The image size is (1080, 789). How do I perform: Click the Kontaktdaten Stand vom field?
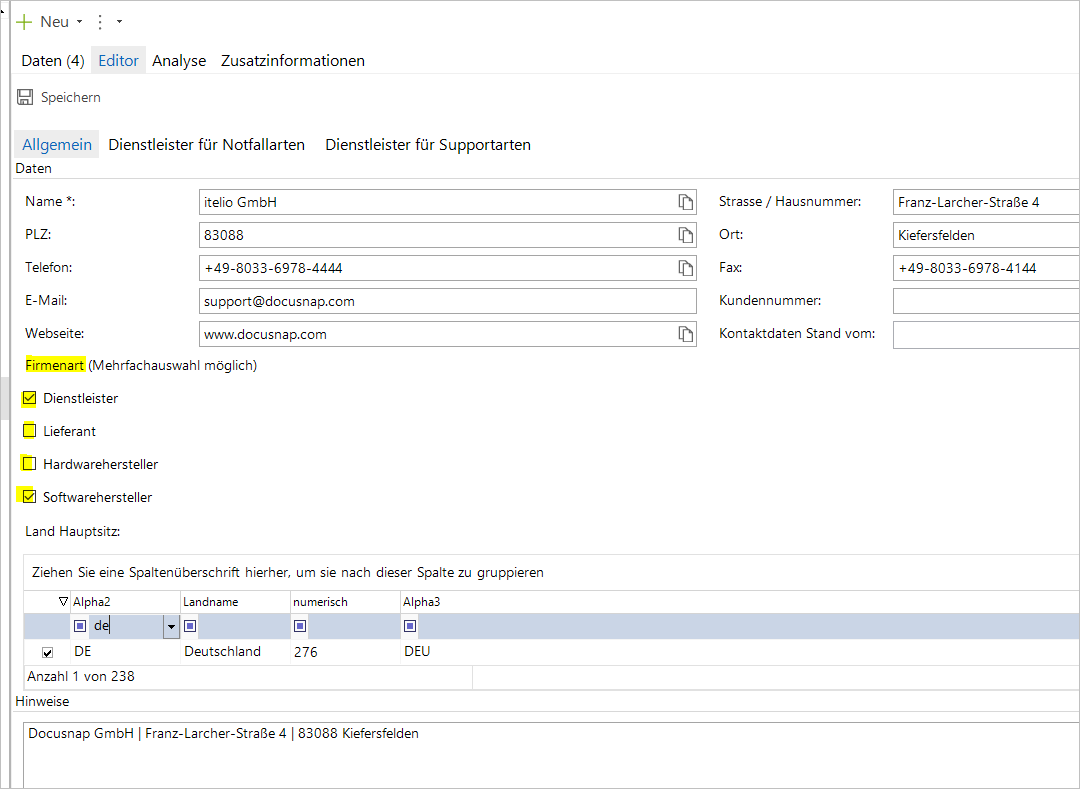986,335
